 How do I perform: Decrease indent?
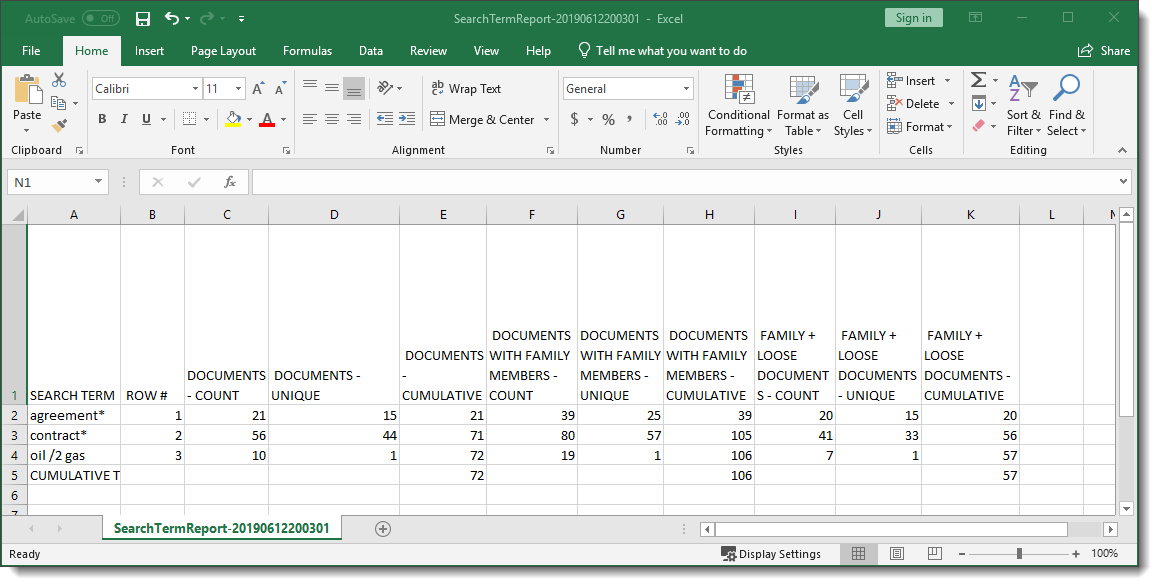coord(384,119)
